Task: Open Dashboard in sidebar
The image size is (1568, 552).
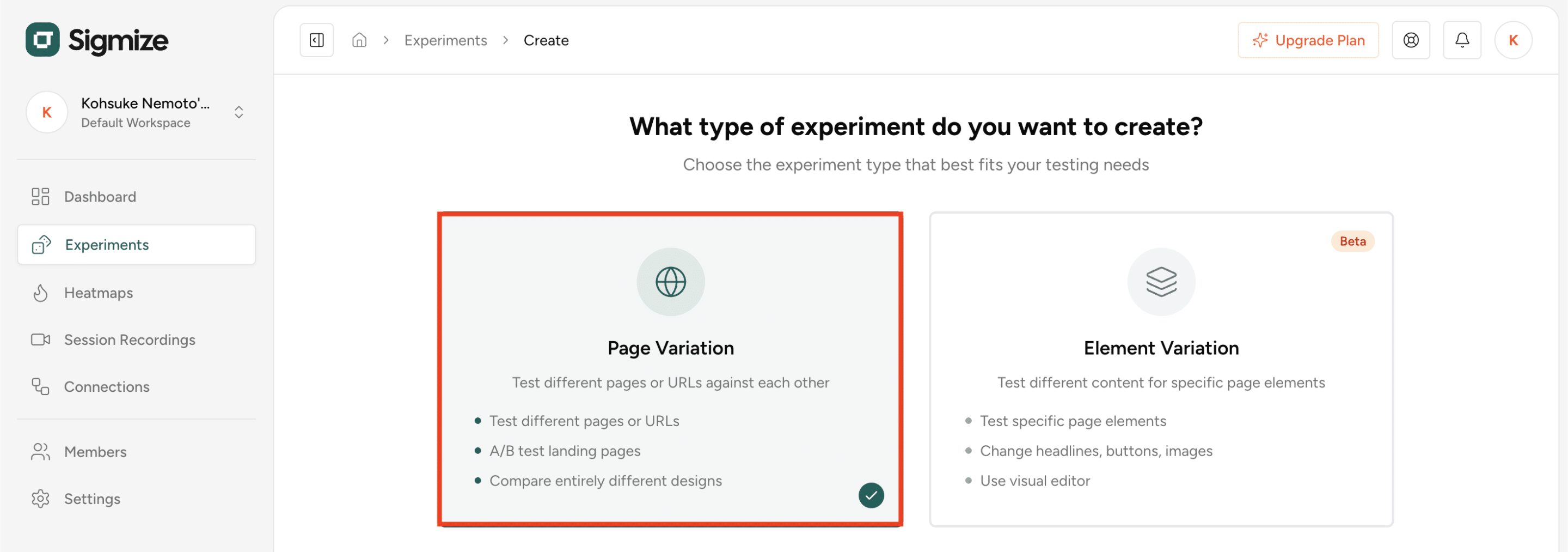Action: click(100, 197)
